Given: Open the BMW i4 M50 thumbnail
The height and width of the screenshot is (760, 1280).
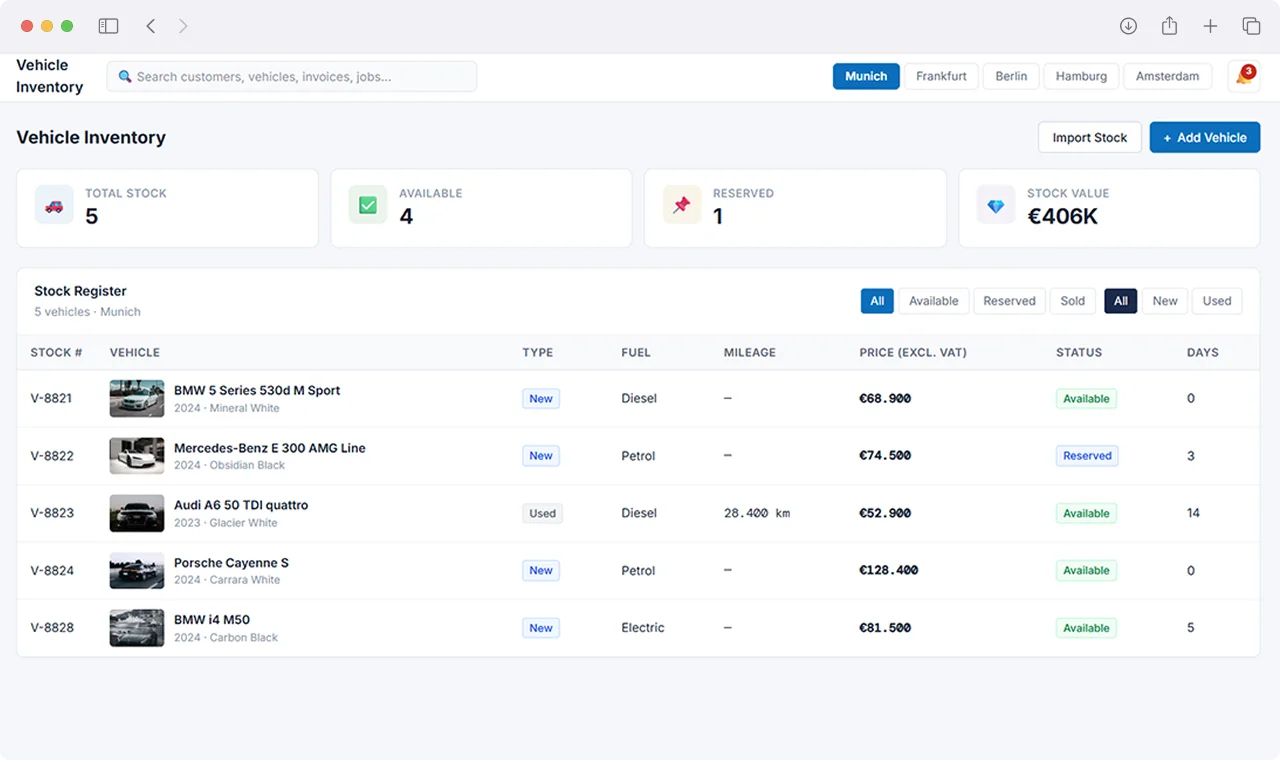Looking at the screenshot, I should point(137,628).
